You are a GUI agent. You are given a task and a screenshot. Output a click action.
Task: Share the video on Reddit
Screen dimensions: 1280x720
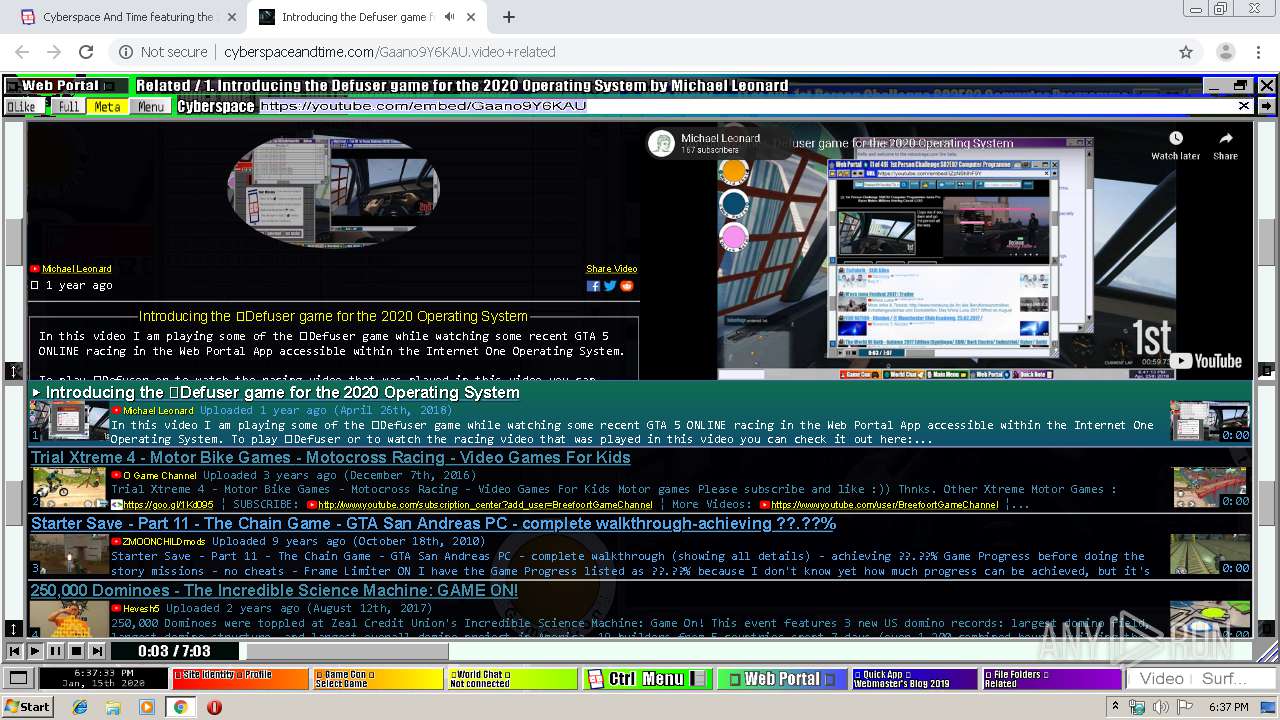pos(627,286)
